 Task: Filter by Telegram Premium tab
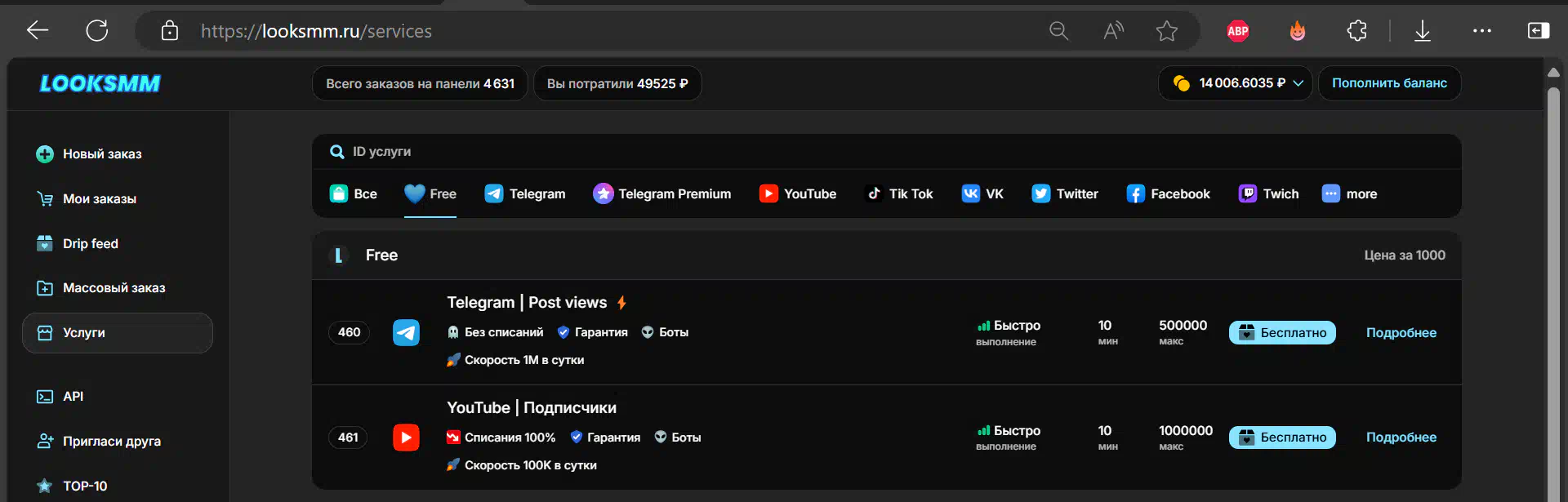(x=661, y=193)
